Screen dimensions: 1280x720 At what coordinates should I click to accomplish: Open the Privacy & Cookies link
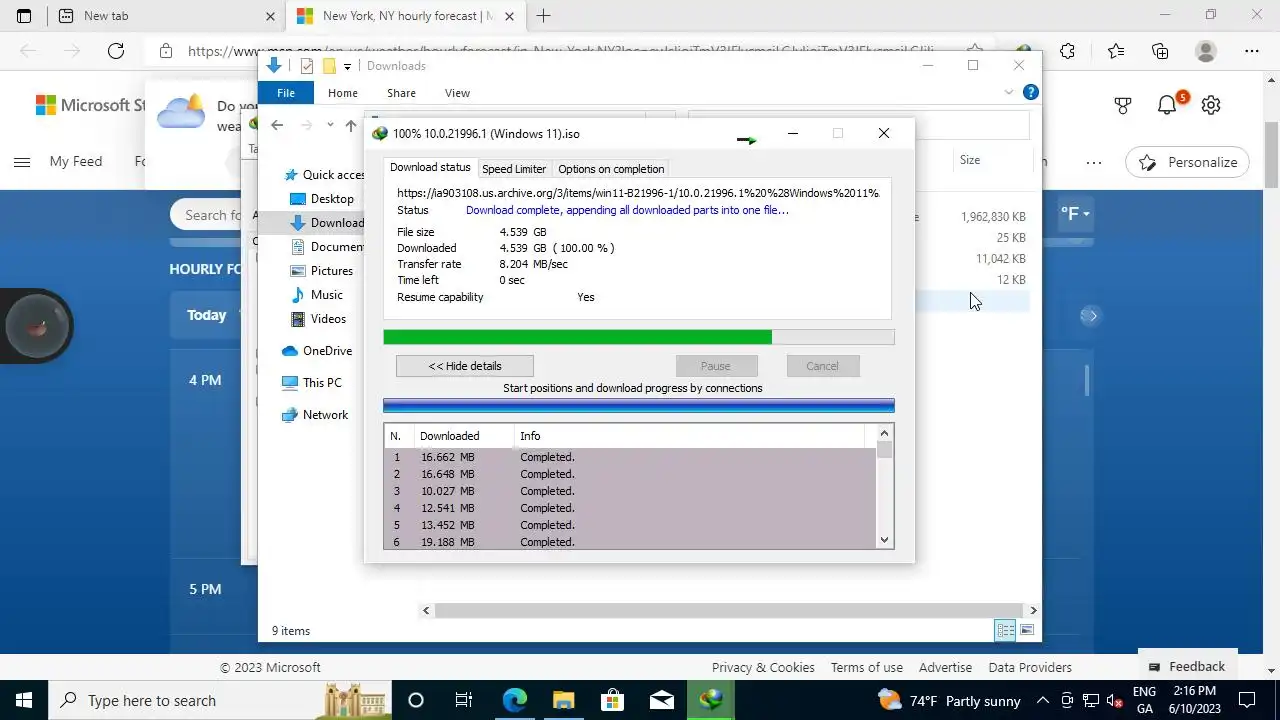763,667
